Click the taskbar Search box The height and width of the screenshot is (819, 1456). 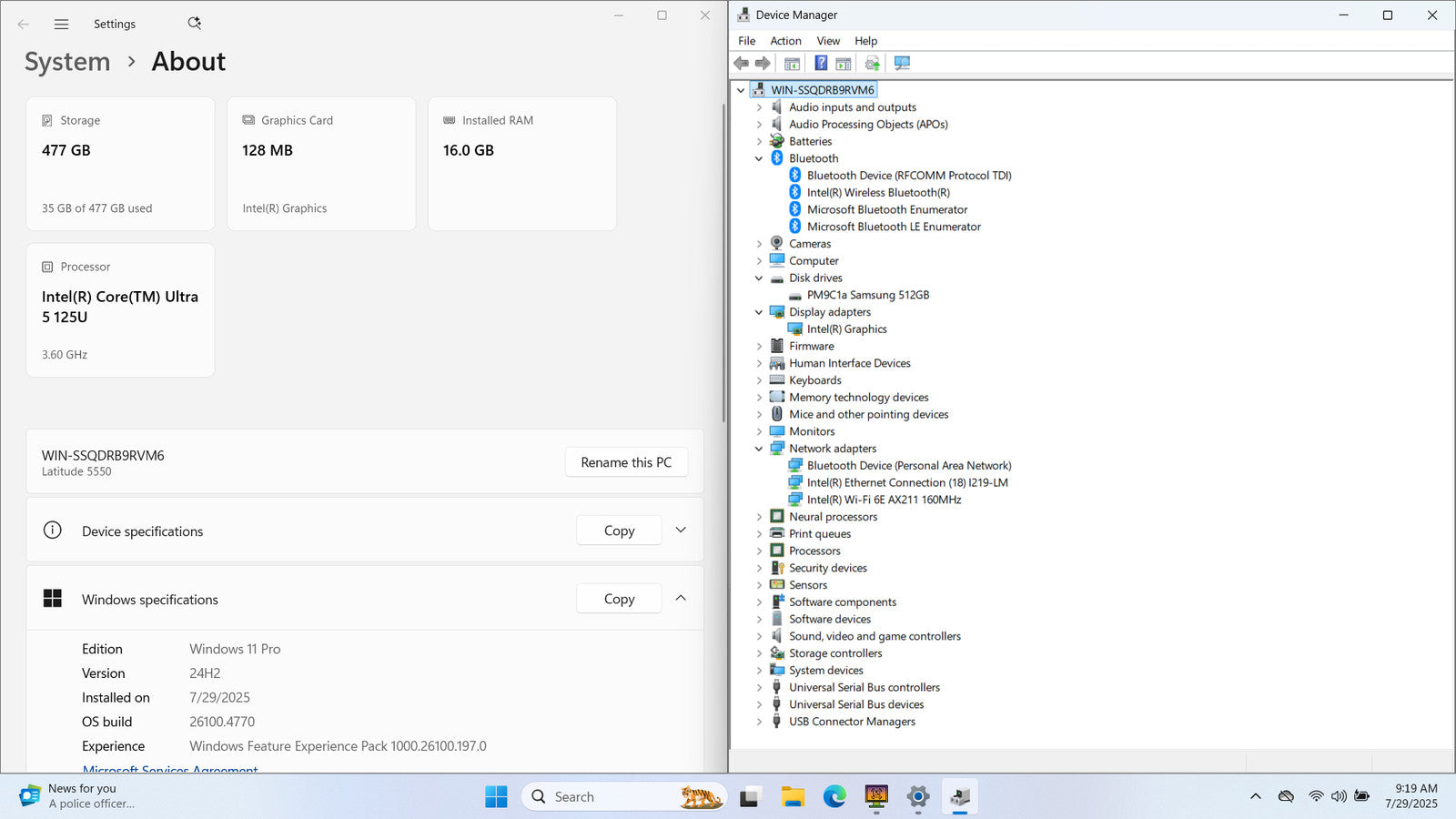(x=624, y=796)
